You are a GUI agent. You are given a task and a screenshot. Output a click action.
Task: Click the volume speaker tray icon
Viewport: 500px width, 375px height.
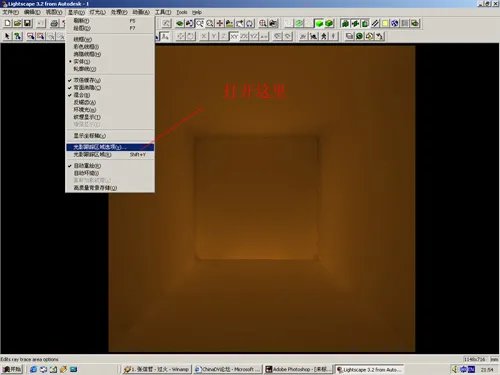point(455,369)
